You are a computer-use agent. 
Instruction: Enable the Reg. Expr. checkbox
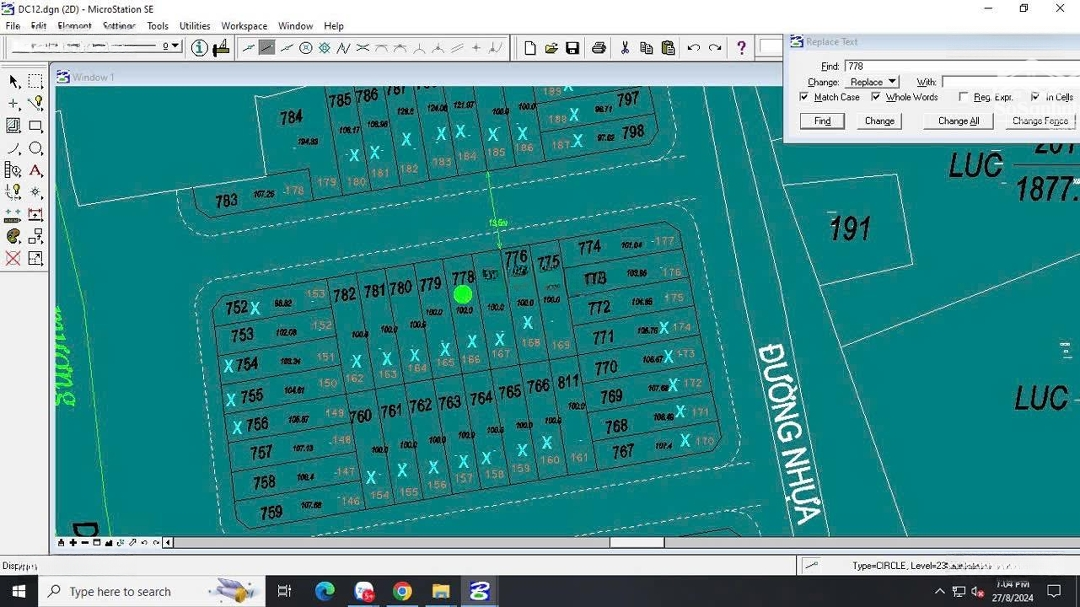pyautogui.click(x=963, y=97)
